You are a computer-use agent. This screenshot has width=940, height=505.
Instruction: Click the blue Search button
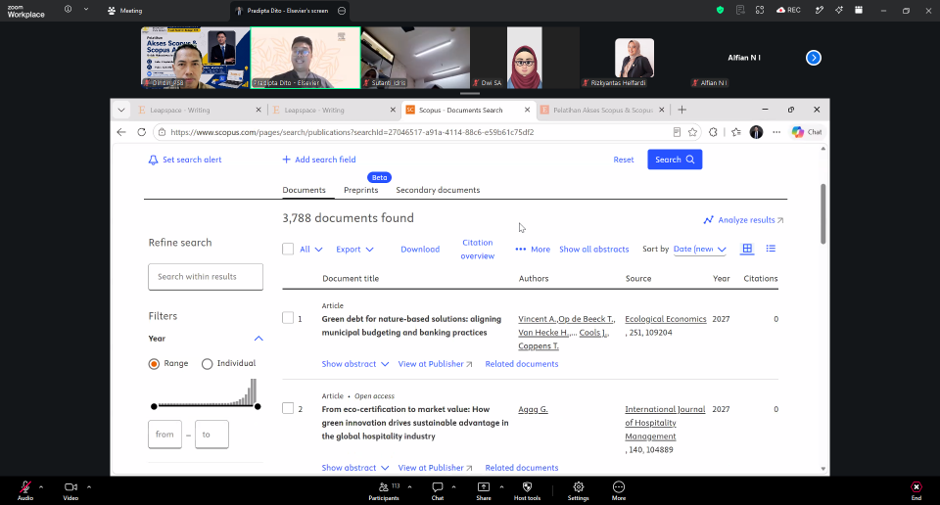[x=674, y=160]
